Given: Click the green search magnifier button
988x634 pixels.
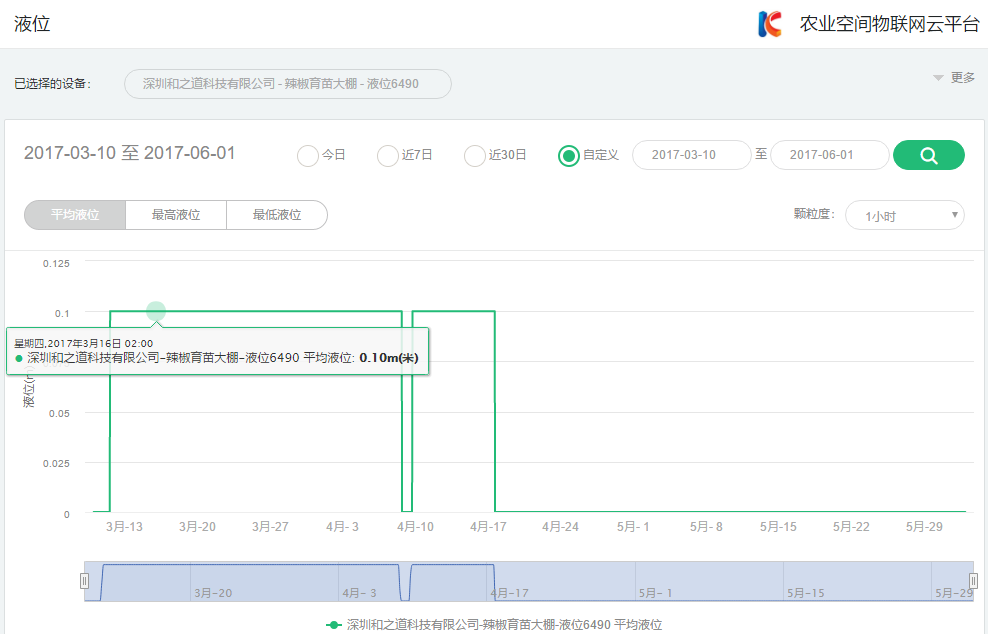Looking at the screenshot, I should (x=928, y=155).
